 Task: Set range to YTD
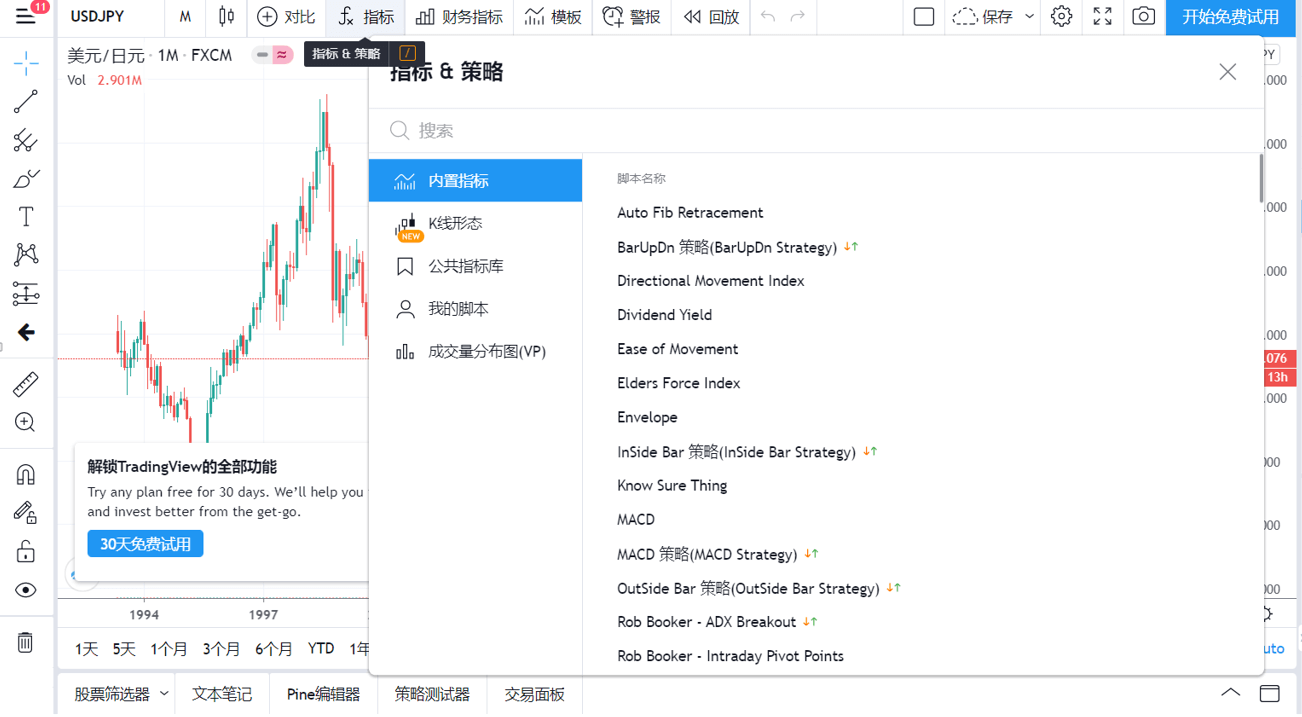321,649
